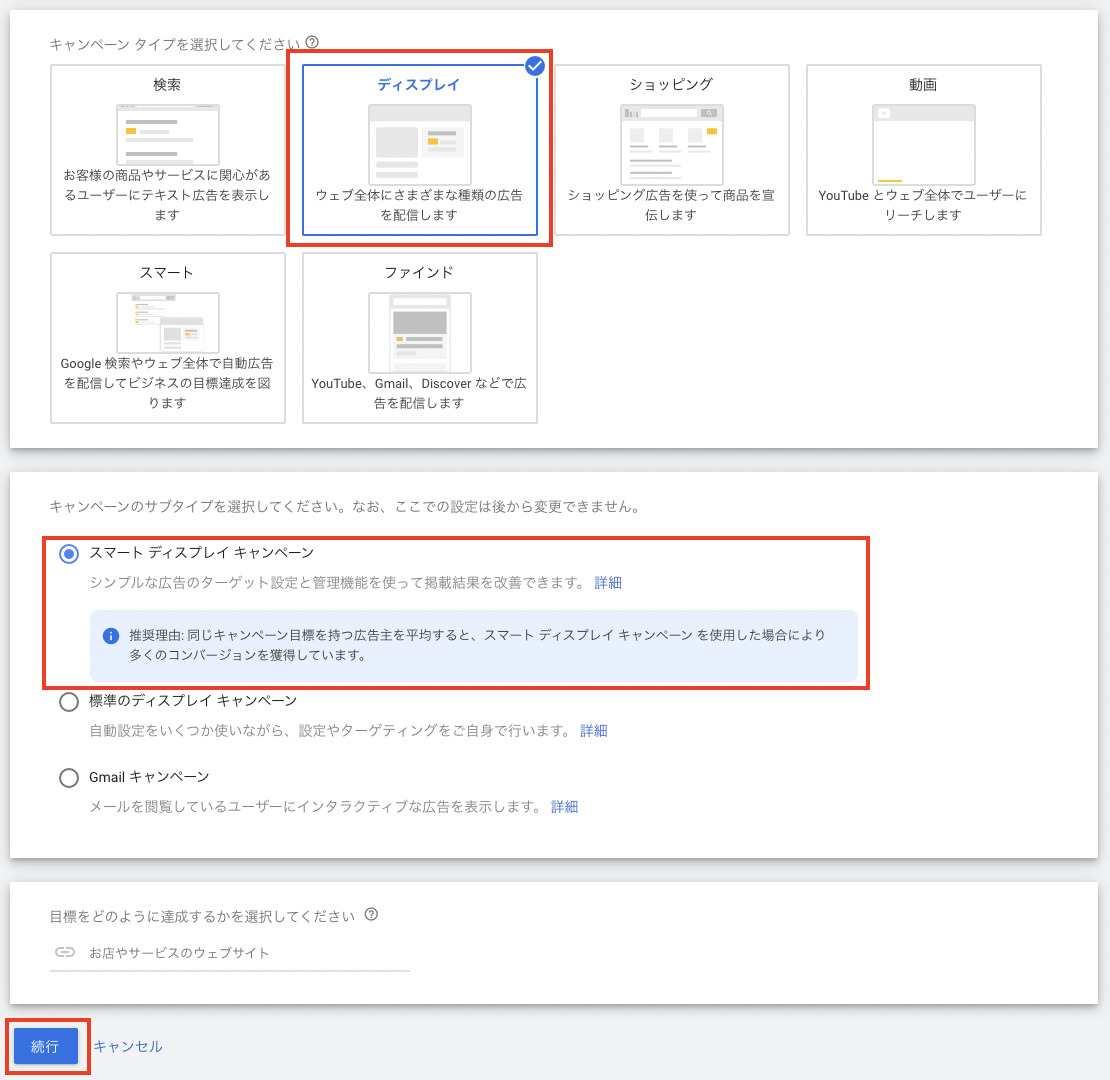Click help icon beside 目標 achievement heading
The width and height of the screenshot is (1110, 1080).
371,915
